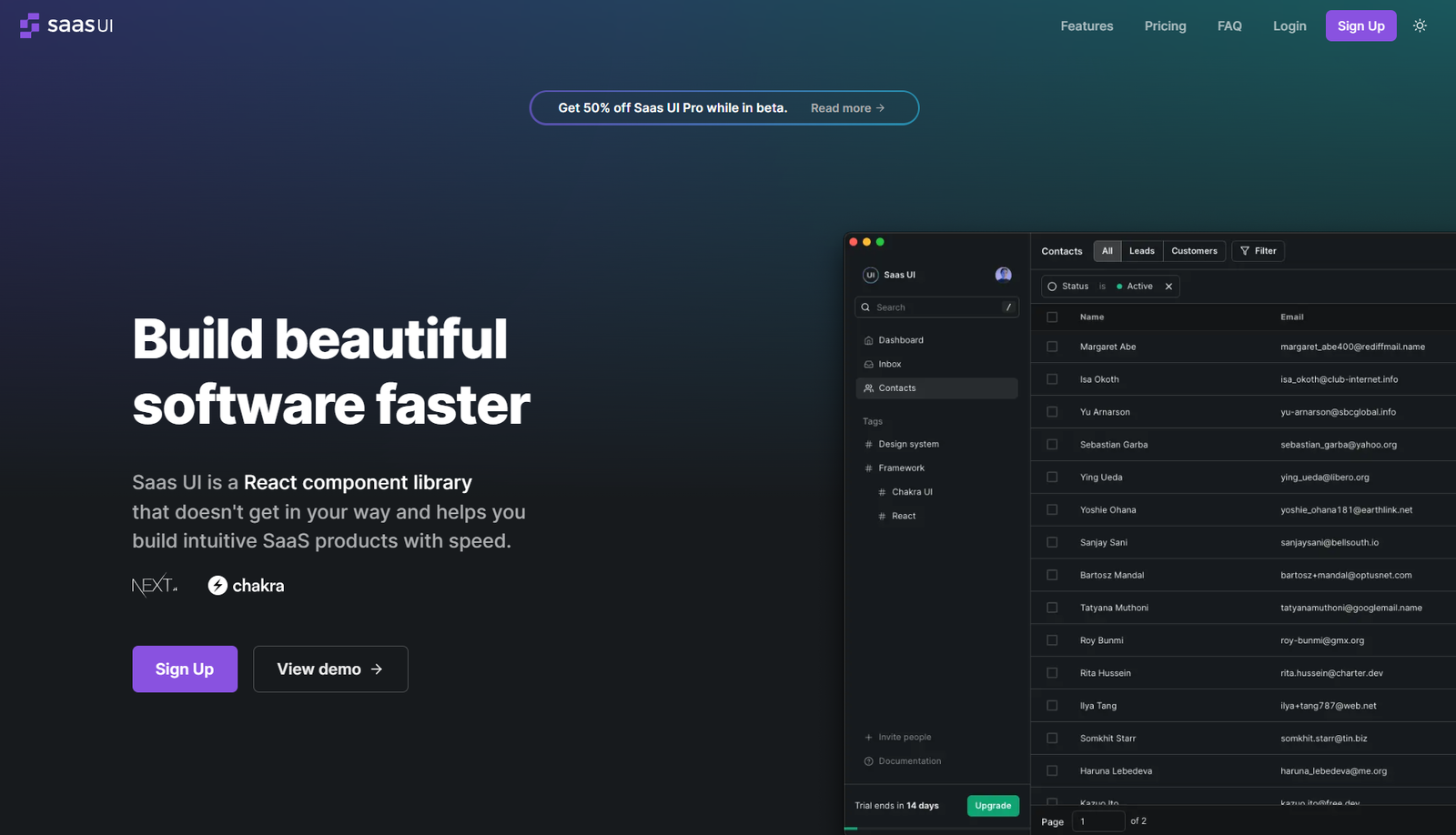Click the user avatar in the demo sidebar

point(1004,275)
